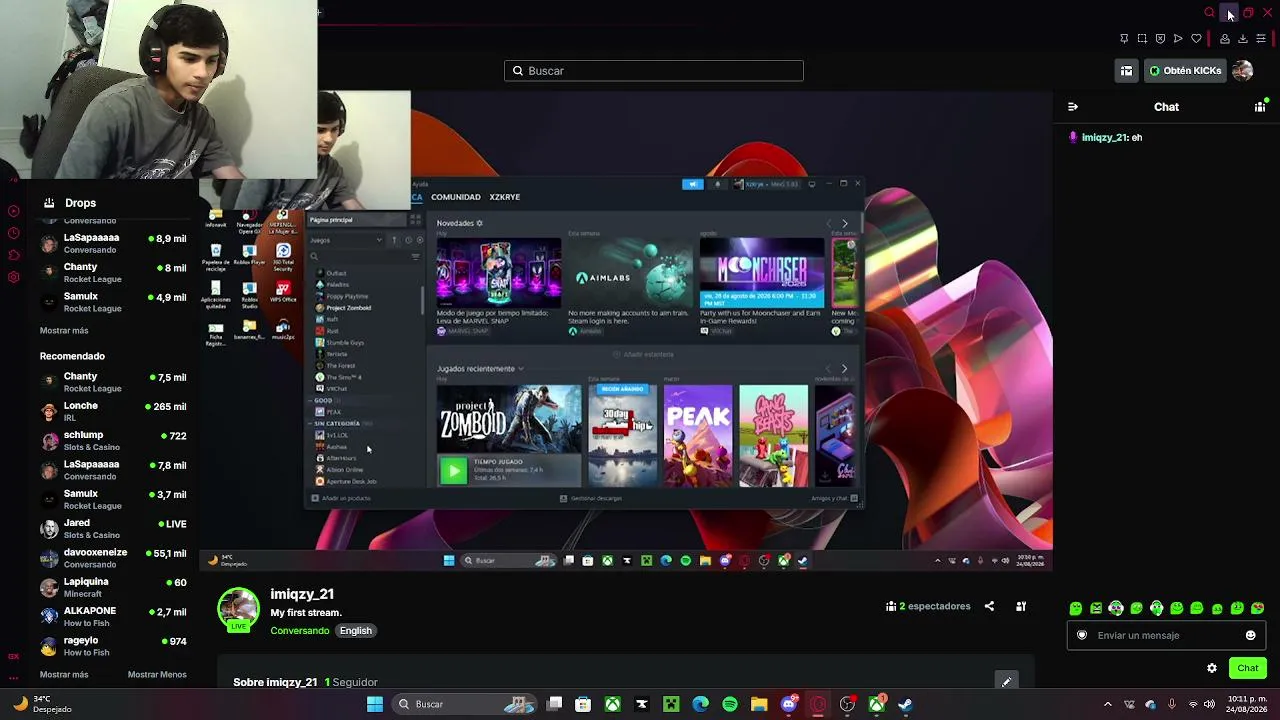Screen dimensions: 1280x720
Task: Collapse SIN CATEGORÍA section in Steam library
Action: 336,424
